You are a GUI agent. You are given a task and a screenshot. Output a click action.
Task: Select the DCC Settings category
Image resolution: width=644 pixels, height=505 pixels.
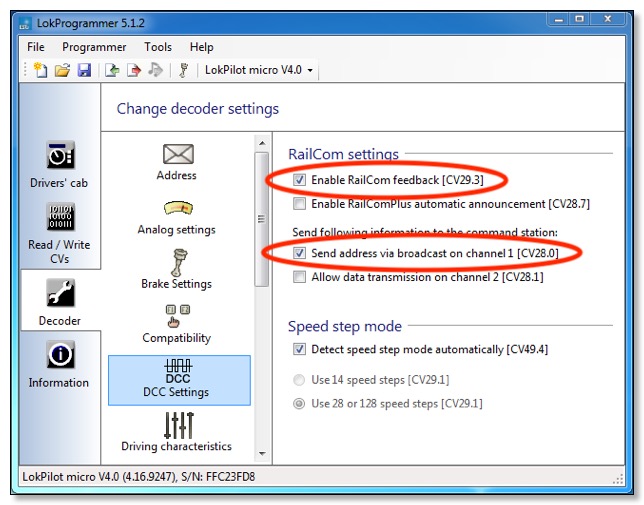[179, 380]
